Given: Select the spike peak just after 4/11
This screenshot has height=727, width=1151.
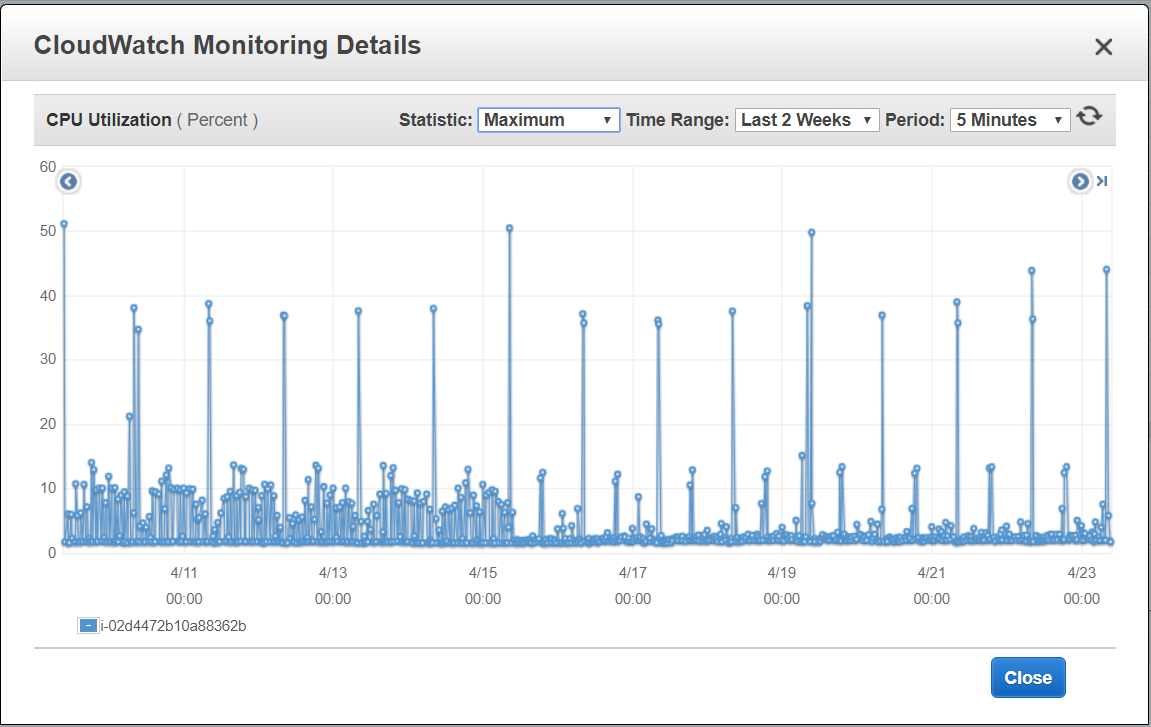Looking at the screenshot, I should coord(209,304).
